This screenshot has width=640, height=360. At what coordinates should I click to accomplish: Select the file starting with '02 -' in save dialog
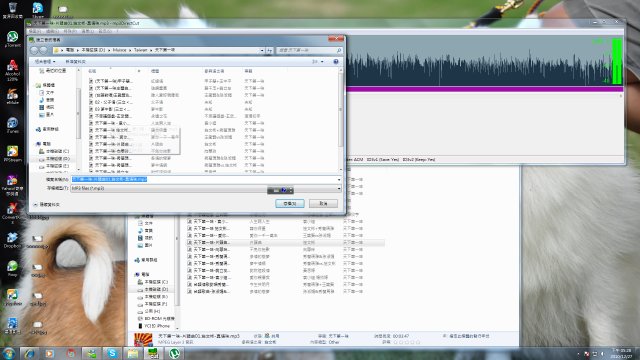tap(111, 102)
